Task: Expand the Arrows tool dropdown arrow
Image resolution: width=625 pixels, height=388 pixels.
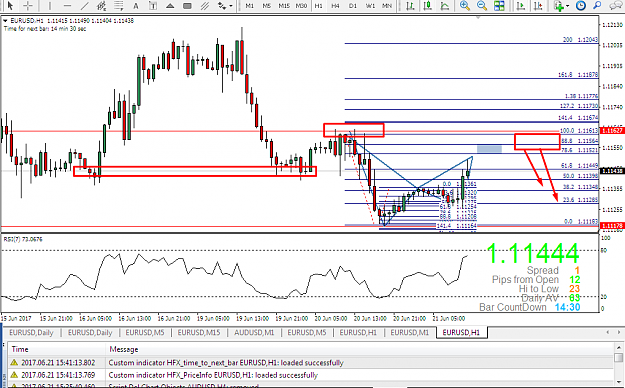Action: pyautogui.click(x=231, y=6)
